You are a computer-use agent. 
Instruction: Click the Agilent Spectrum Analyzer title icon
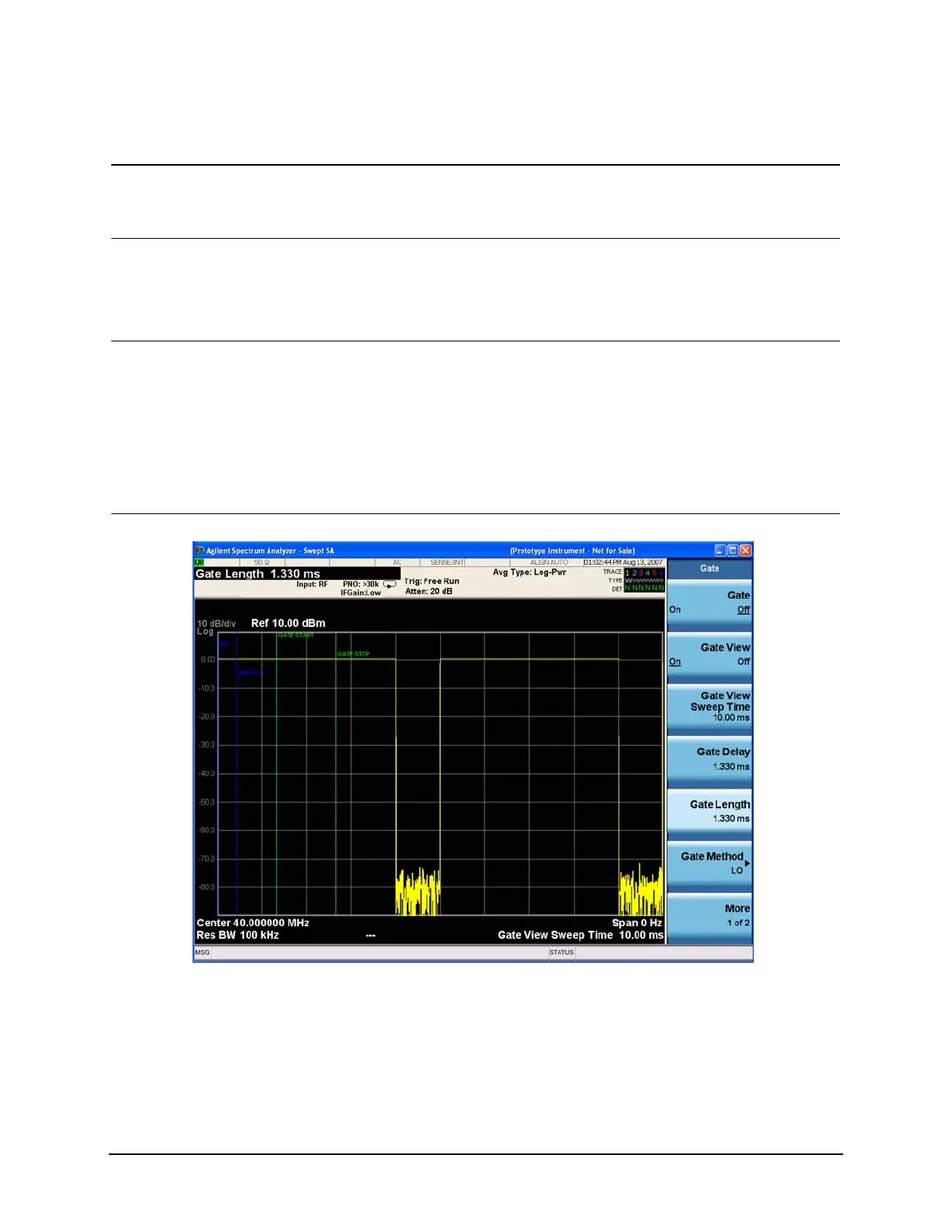tap(200, 551)
